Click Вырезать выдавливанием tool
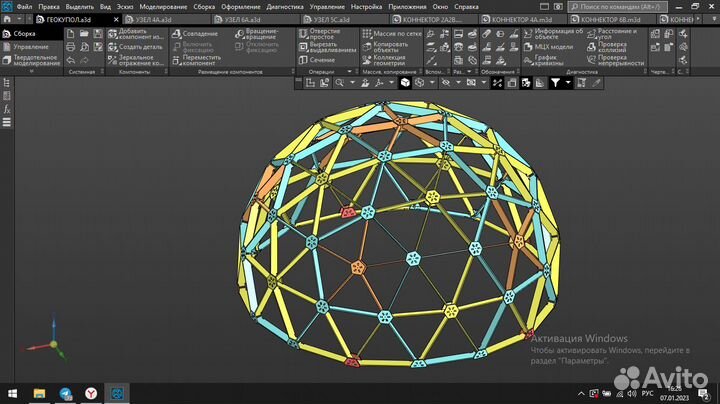 point(327,47)
